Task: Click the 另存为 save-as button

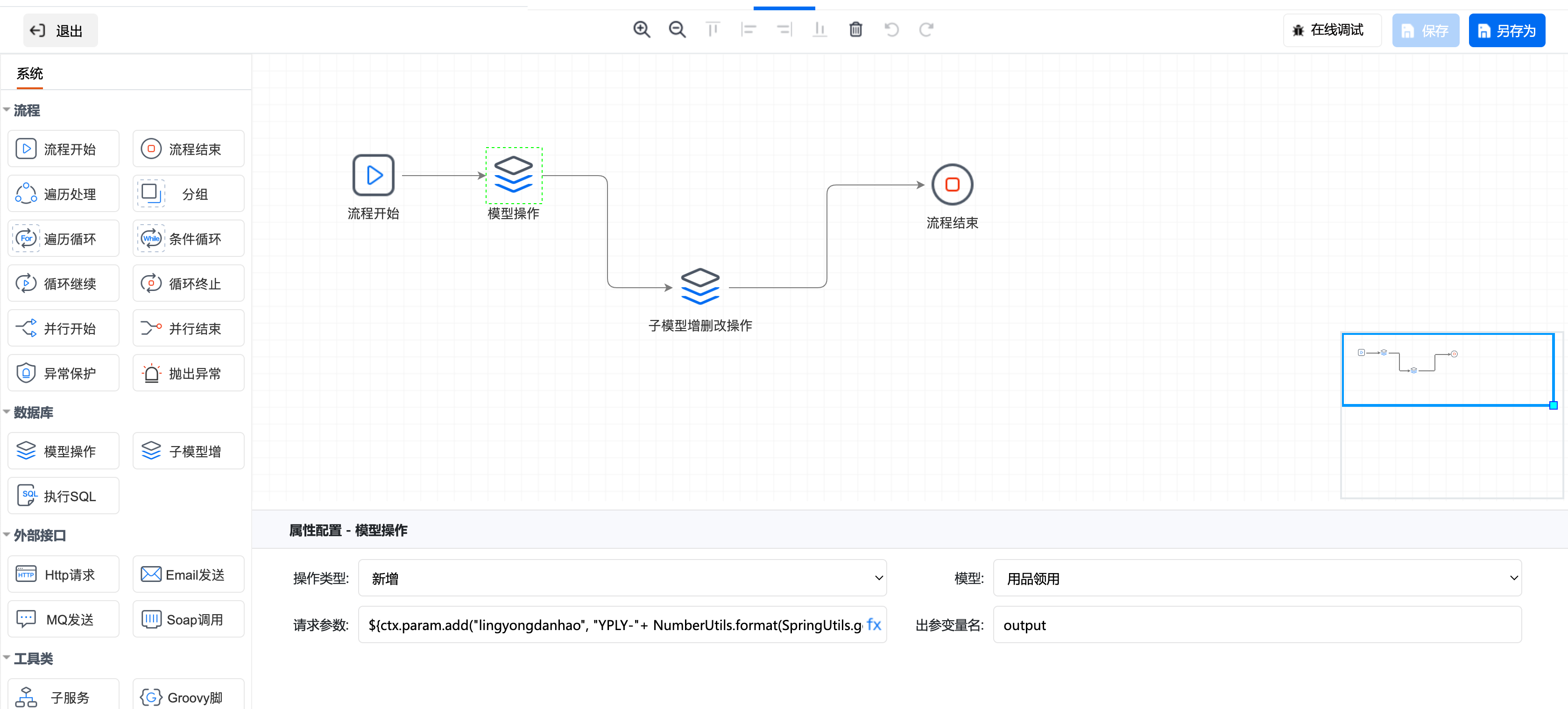Action: coord(1506,30)
